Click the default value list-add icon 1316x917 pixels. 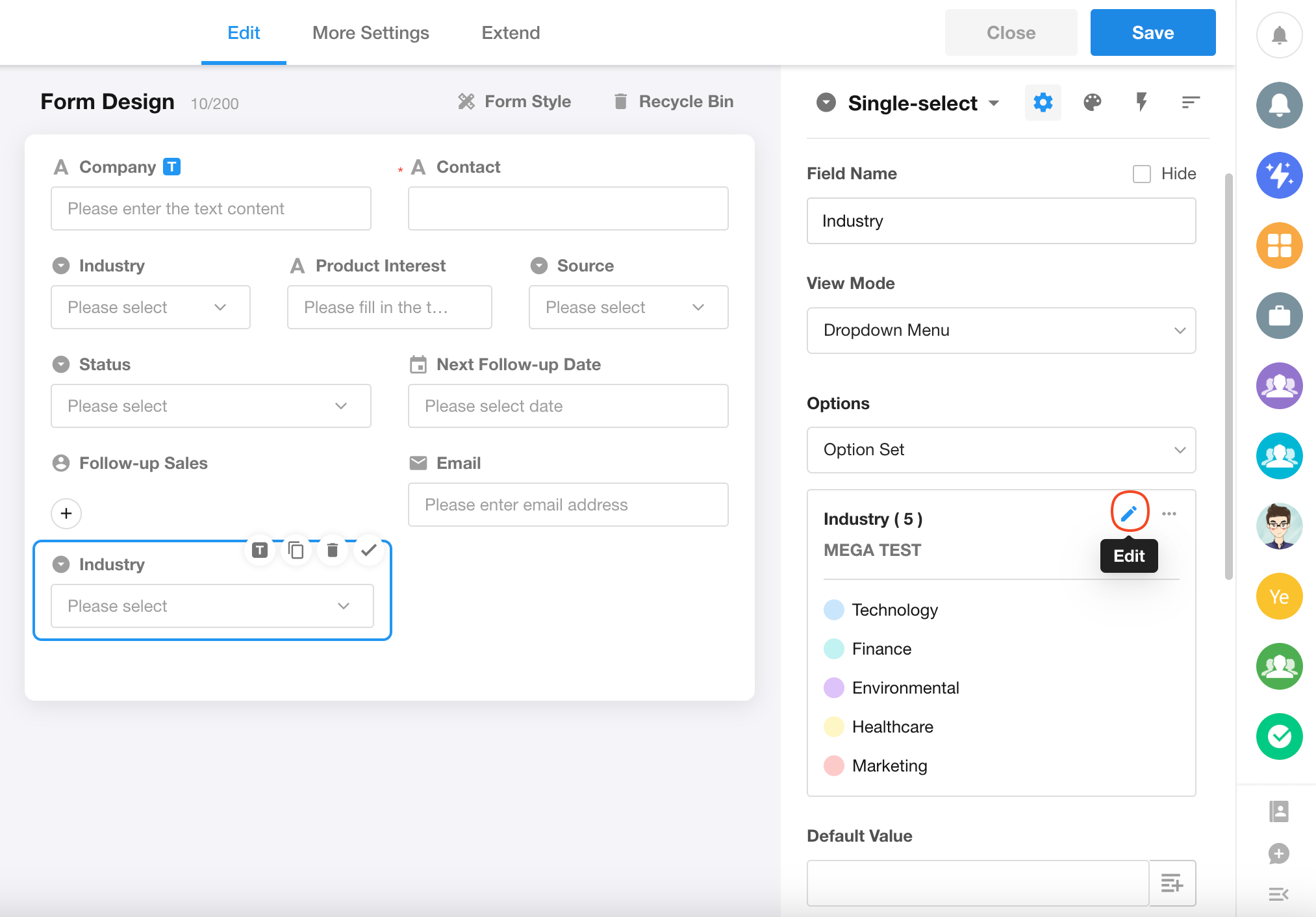[1172, 883]
